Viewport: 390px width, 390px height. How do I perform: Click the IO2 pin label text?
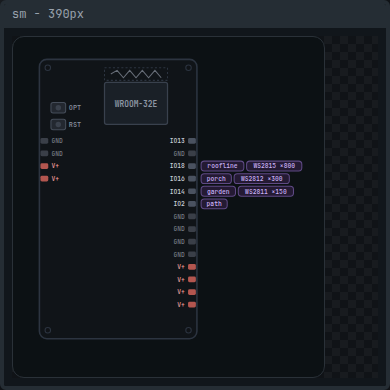pos(179,204)
